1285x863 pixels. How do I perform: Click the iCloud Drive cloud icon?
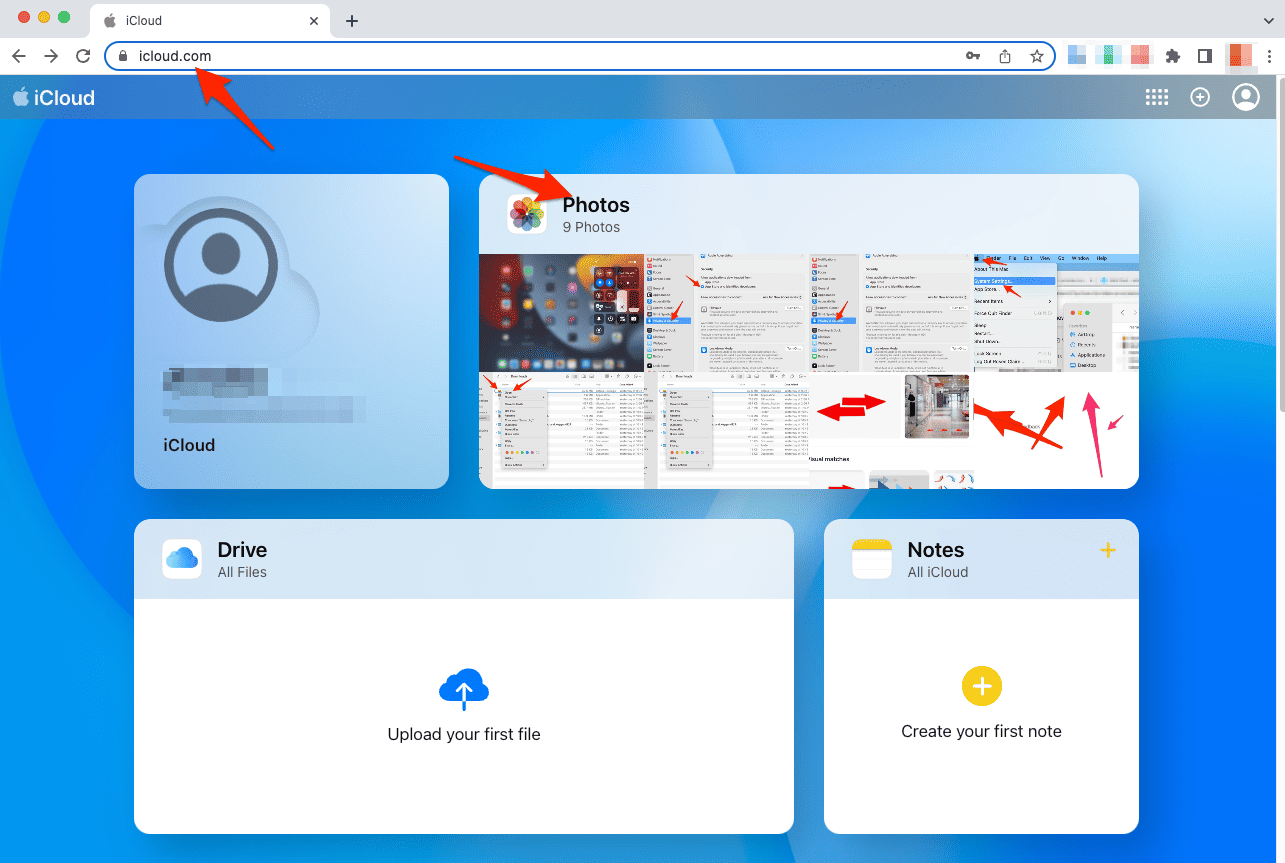click(x=182, y=559)
